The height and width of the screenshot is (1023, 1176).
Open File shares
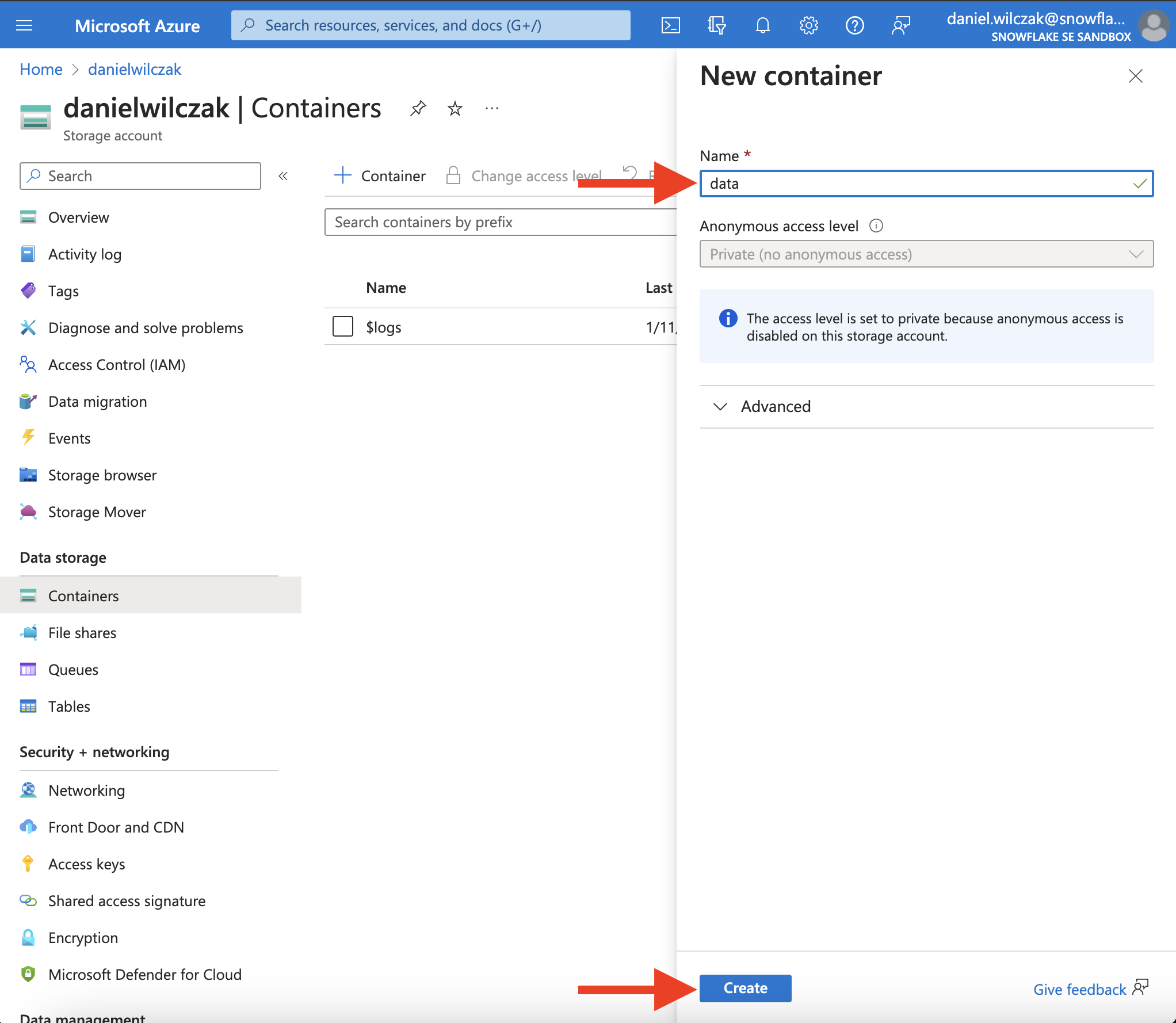pyautogui.click(x=82, y=633)
